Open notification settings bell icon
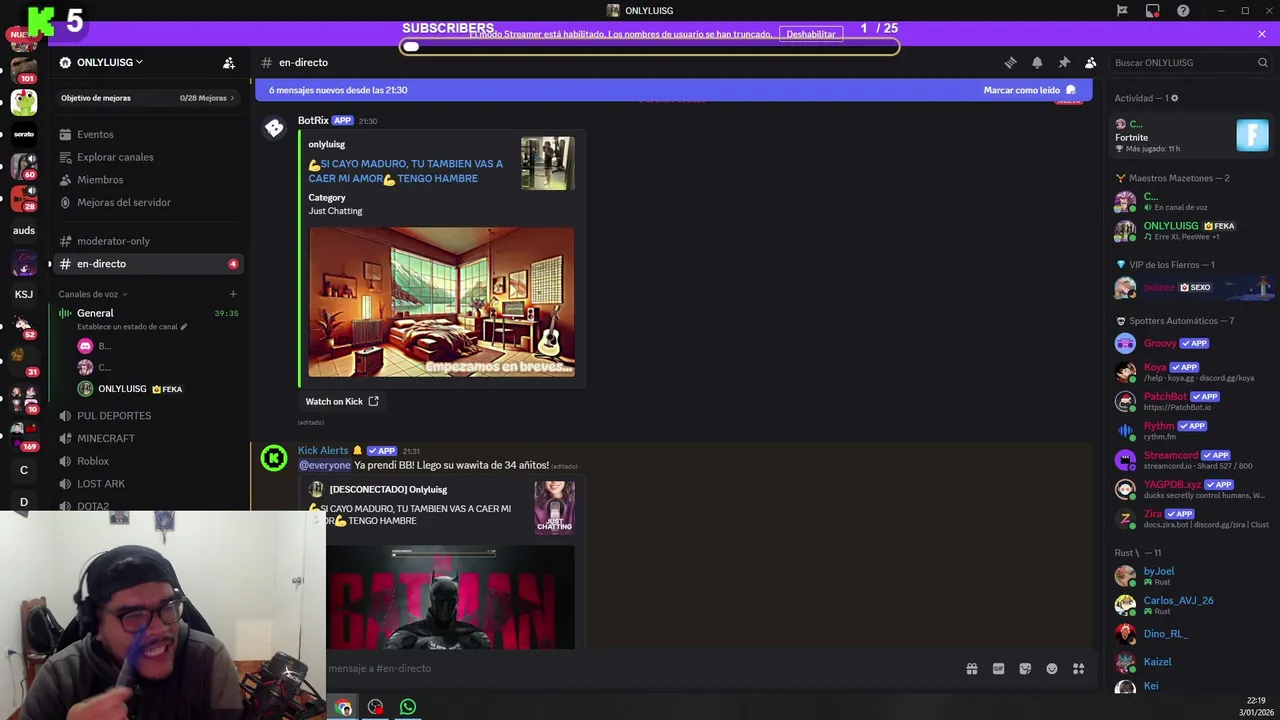This screenshot has width=1280, height=720. click(x=1037, y=62)
